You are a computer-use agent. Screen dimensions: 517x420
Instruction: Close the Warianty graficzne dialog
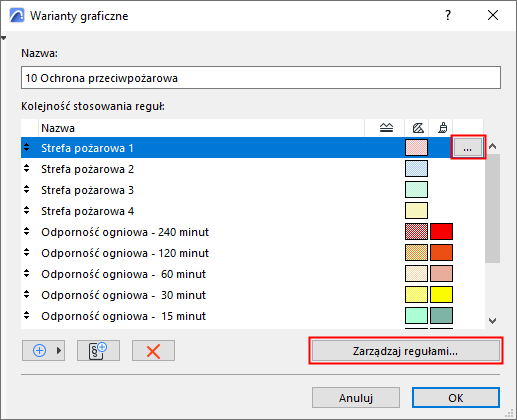tap(493, 15)
